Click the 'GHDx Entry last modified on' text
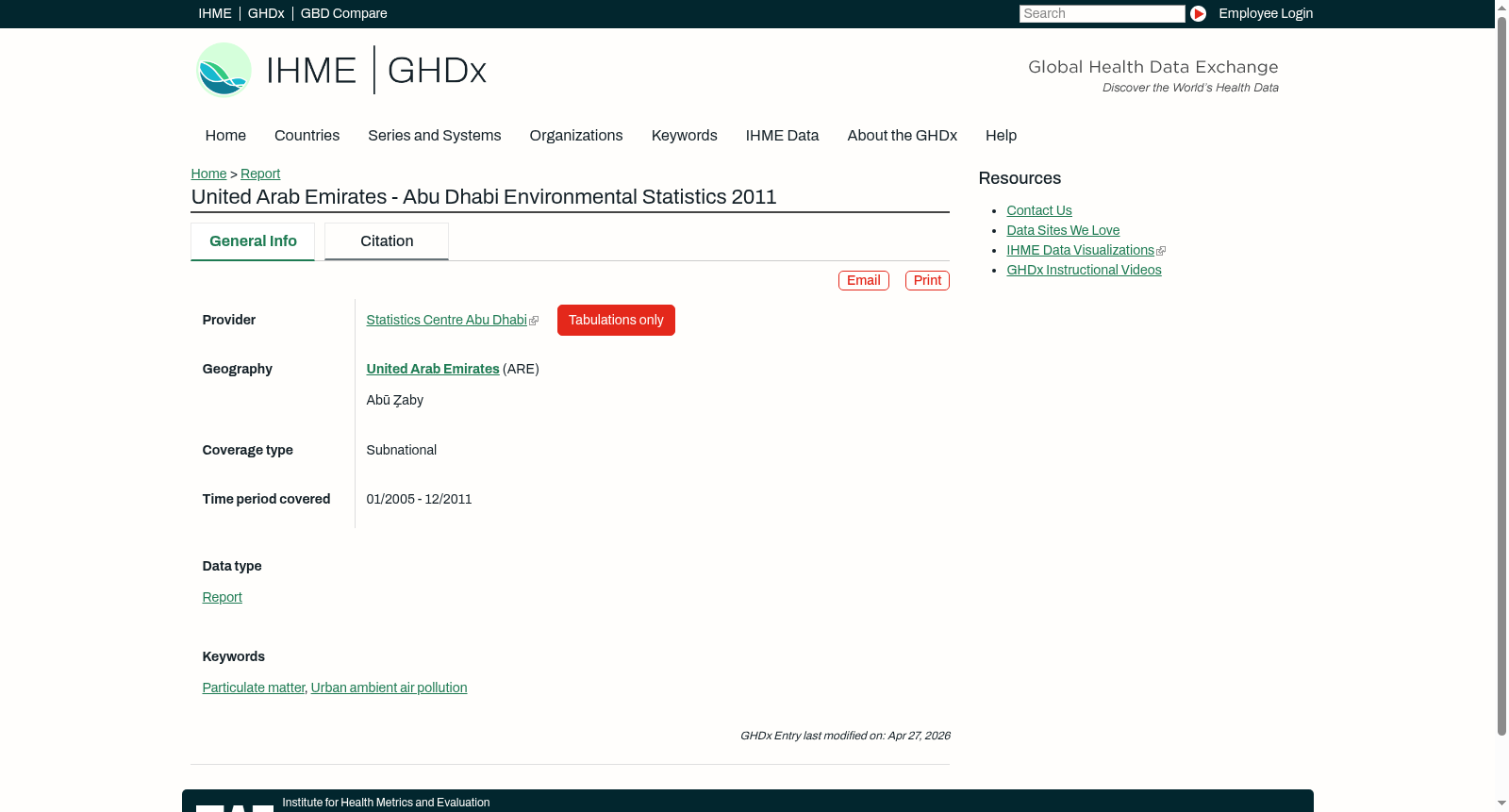 [x=845, y=736]
